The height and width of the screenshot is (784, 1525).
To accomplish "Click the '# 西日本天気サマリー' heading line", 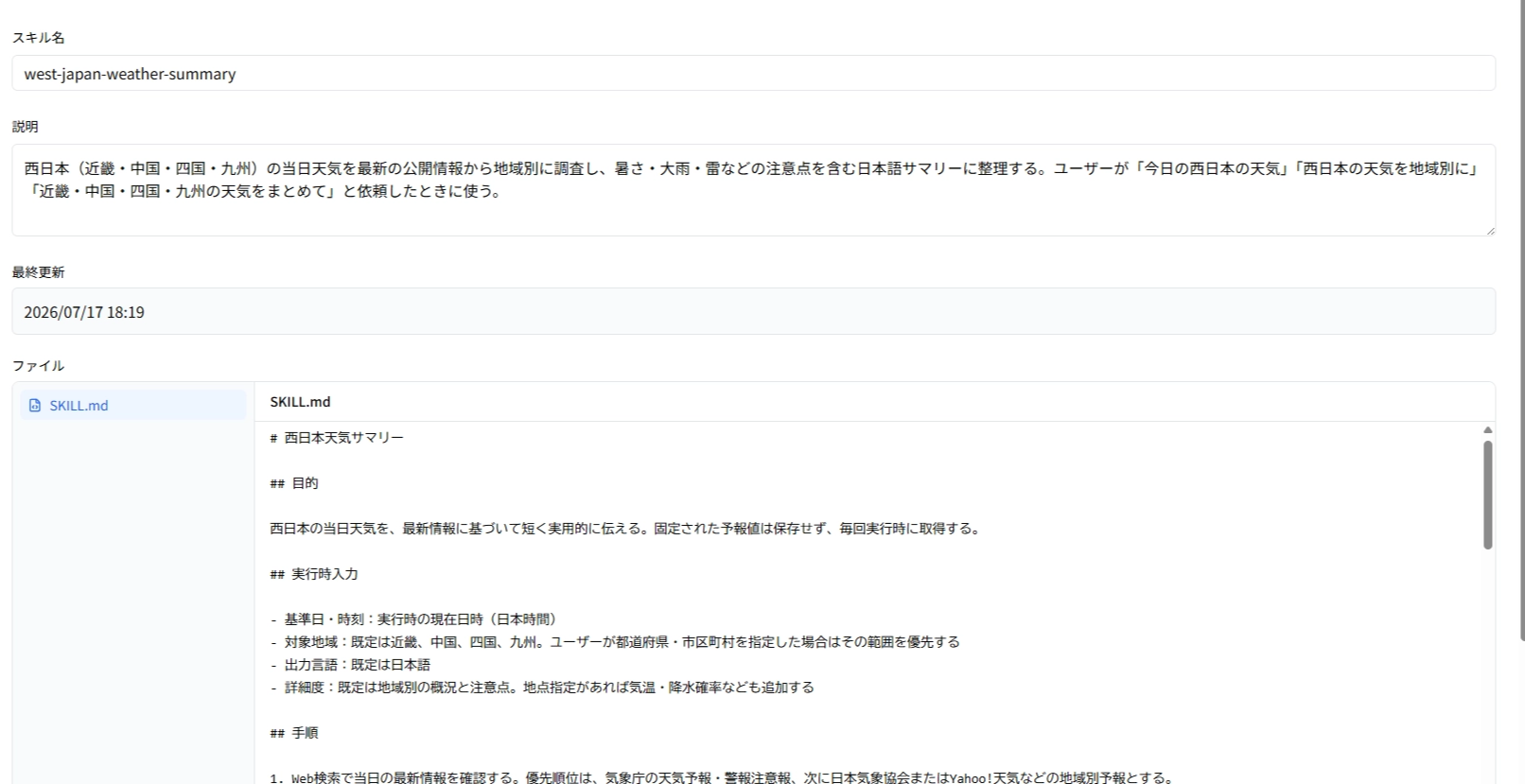I will click(x=337, y=438).
